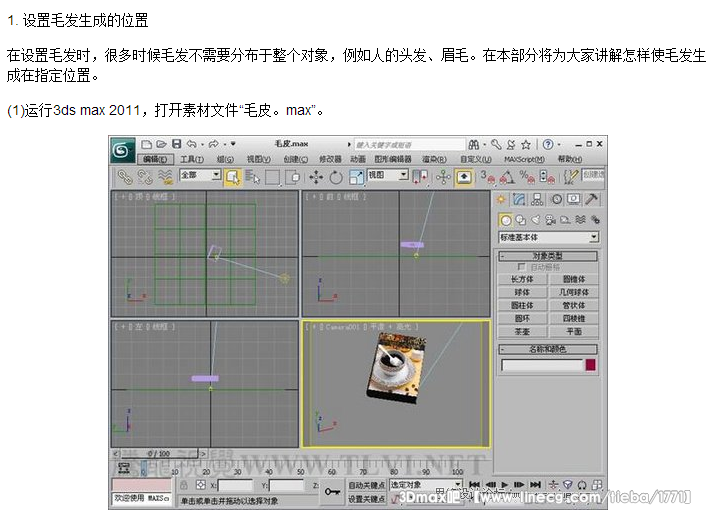Toggle the 3D Snaps icon
720x514 pixels.
coord(487,177)
